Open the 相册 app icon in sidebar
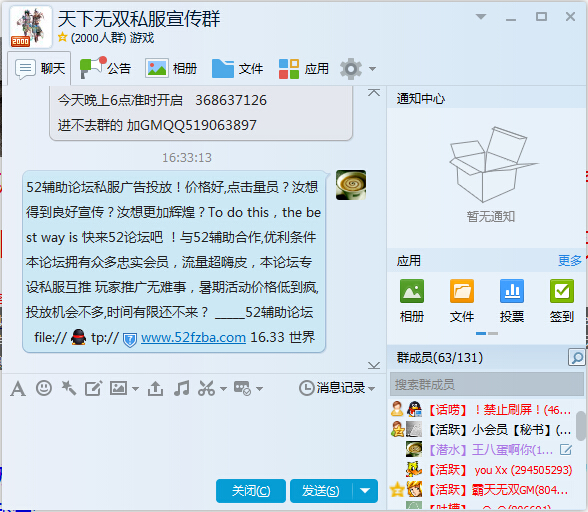Image resolution: width=588 pixels, height=512 pixels. click(412, 301)
